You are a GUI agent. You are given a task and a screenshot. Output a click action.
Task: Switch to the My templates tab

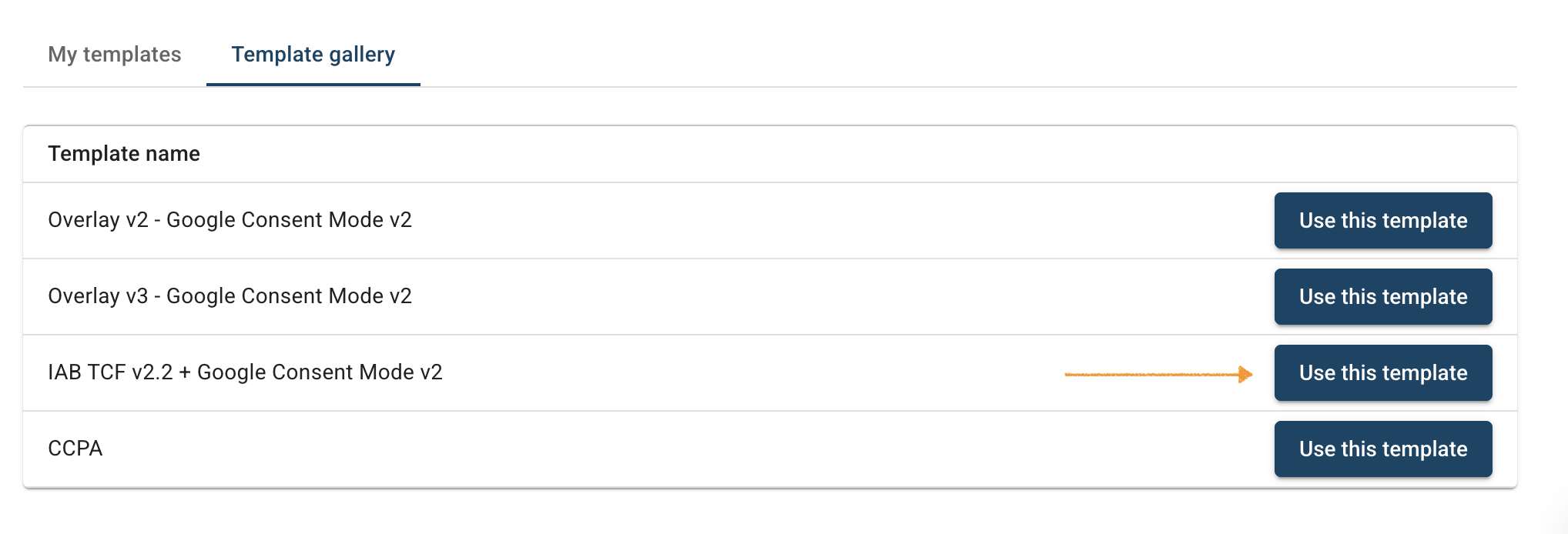tap(115, 55)
